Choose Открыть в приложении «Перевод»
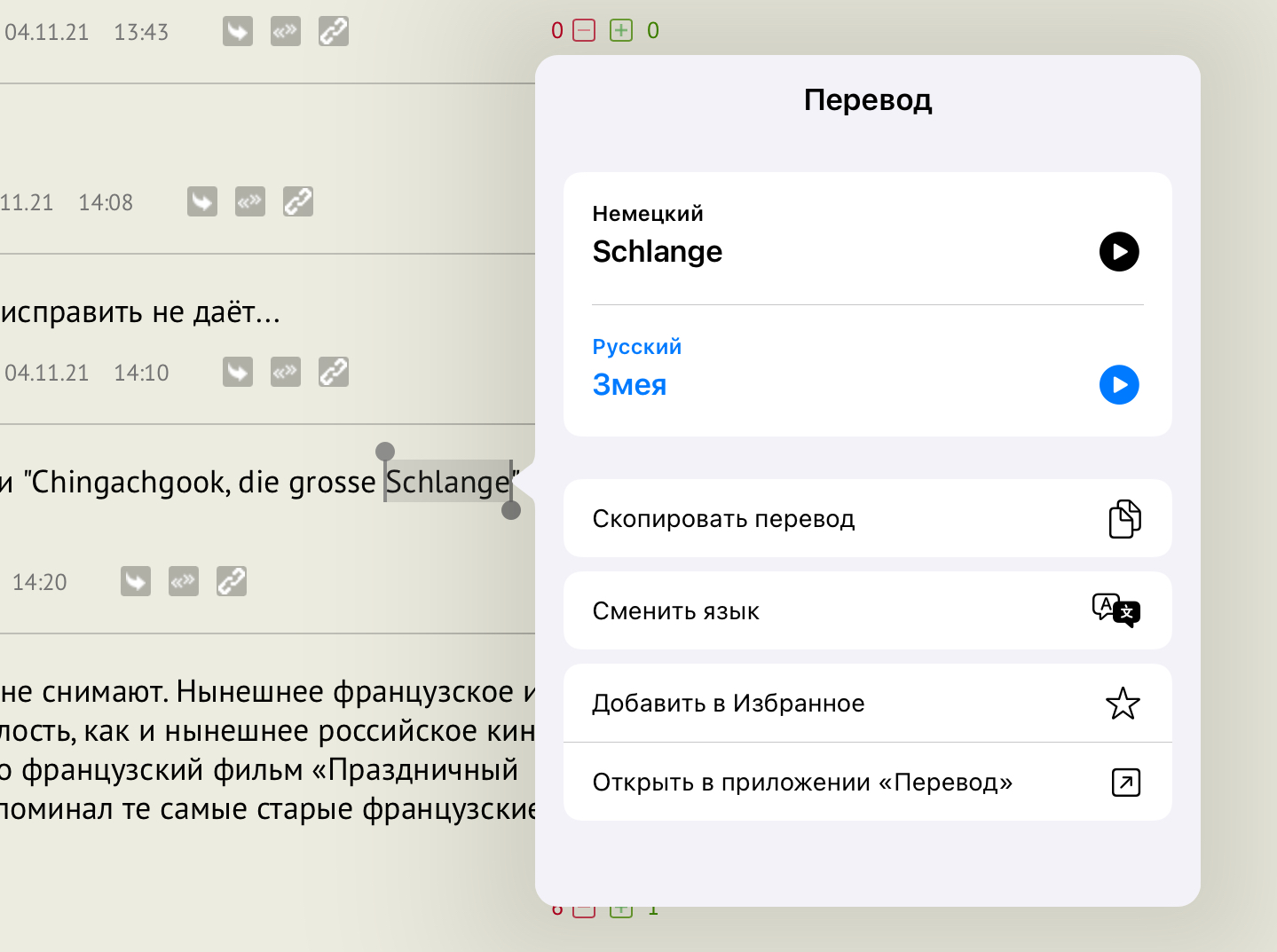Image resolution: width=1277 pixels, height=952 pixels. (867, 783)
